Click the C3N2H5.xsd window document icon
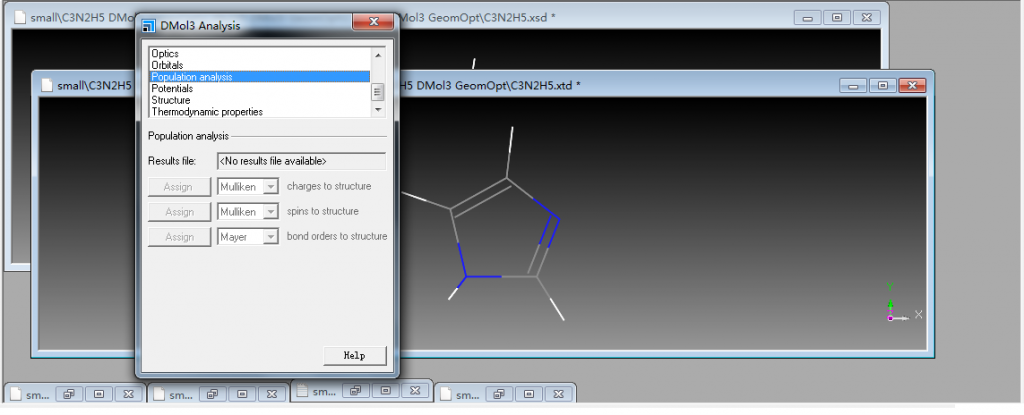 click(22, 18)
